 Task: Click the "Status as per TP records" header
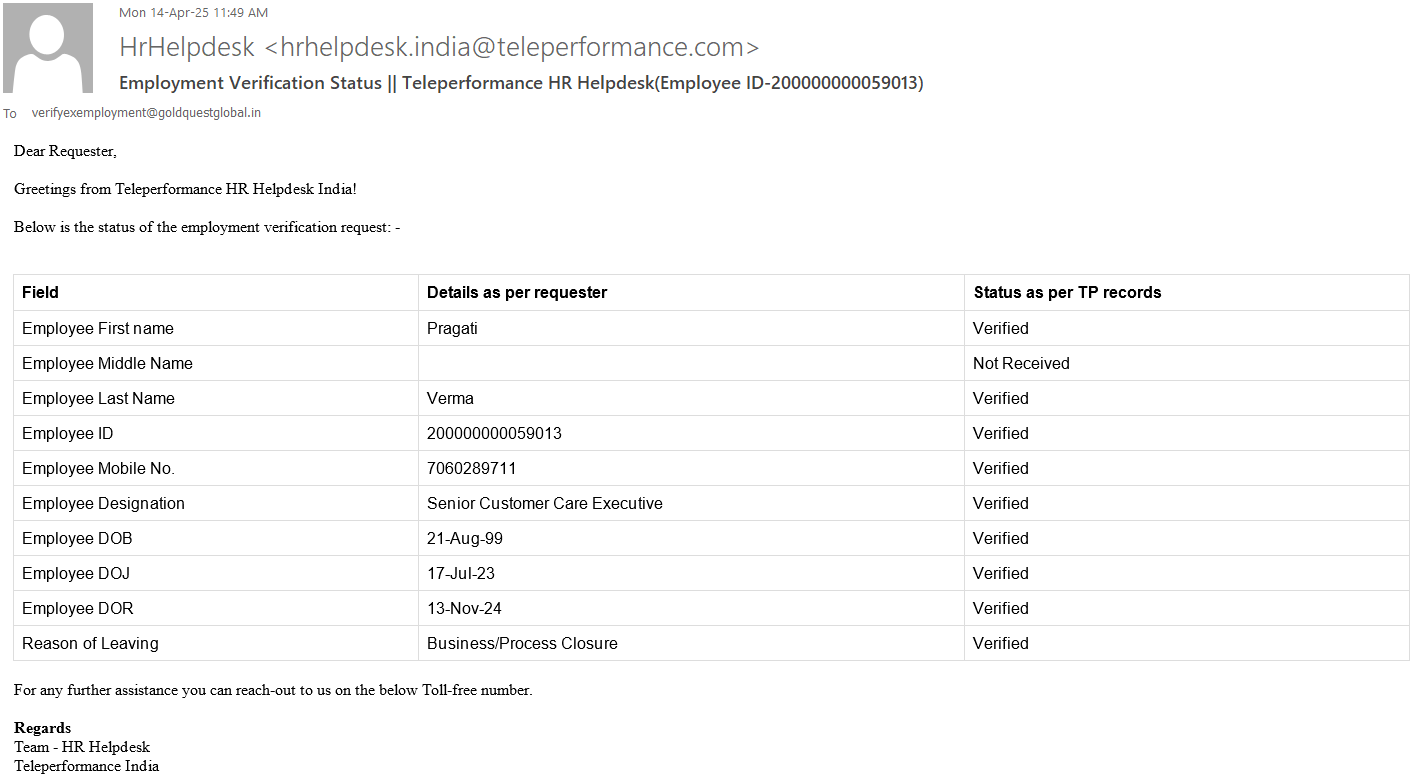point(1067,293)
